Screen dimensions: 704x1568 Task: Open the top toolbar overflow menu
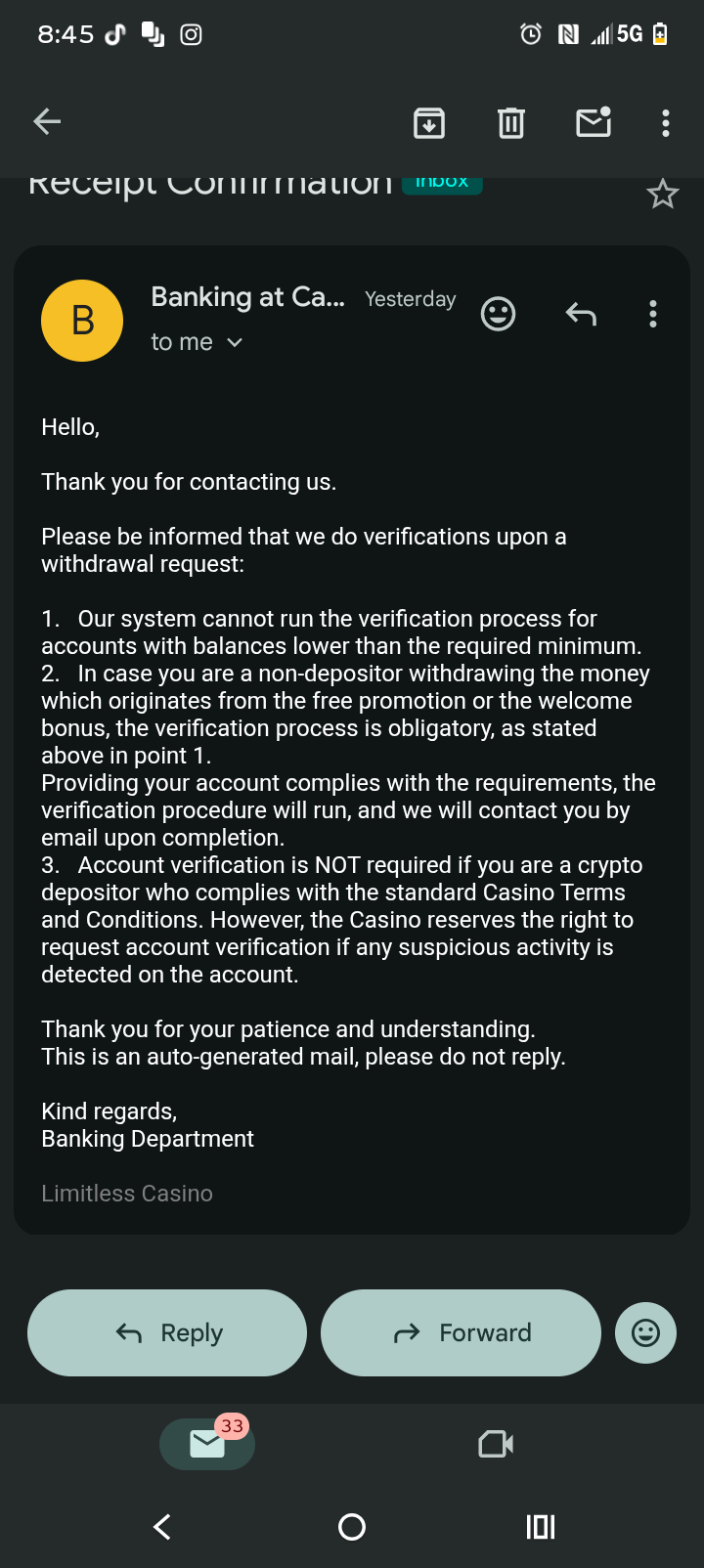pyautogui.click(x=666, y=123)
